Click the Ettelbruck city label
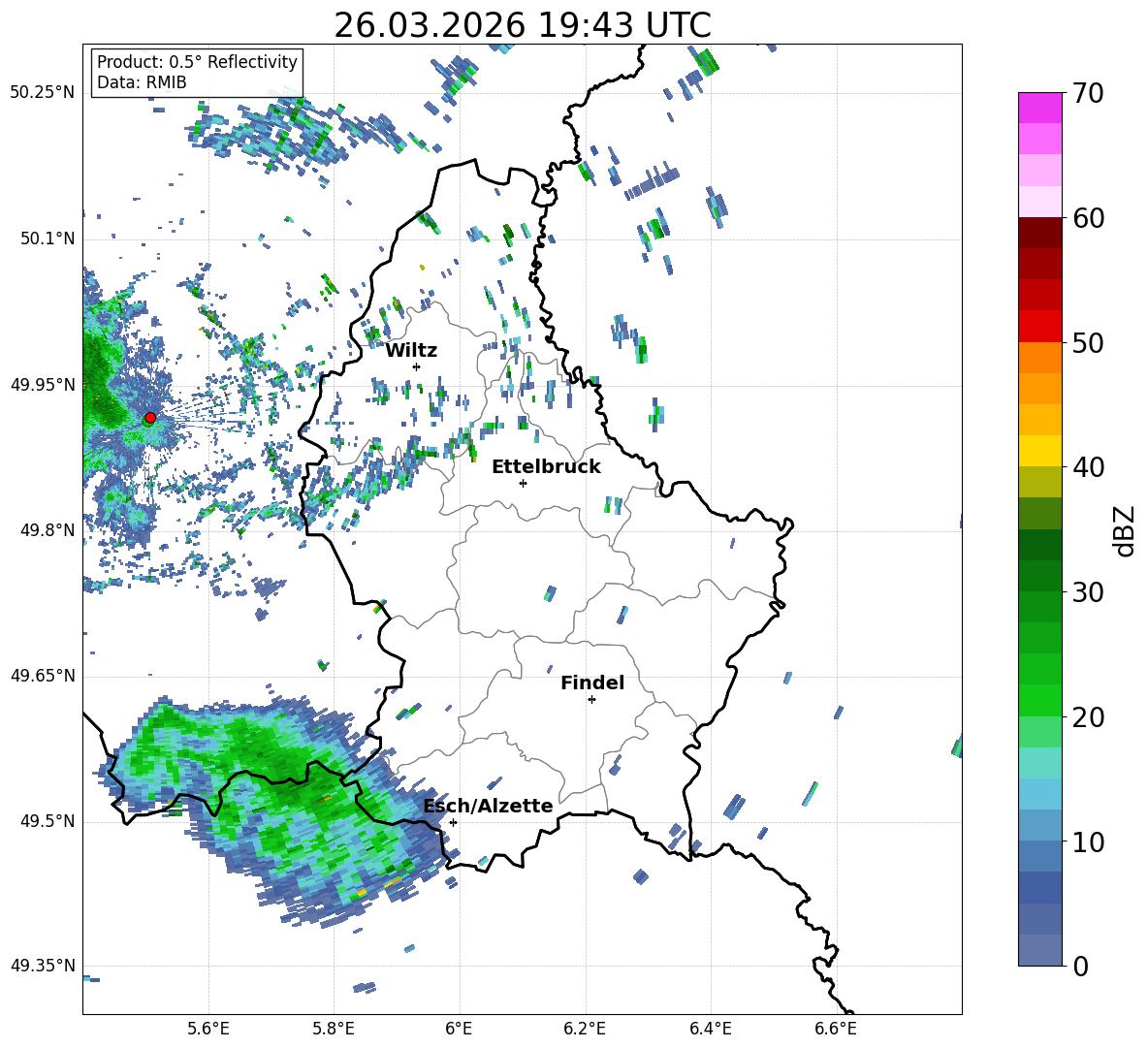 click(x=546, y=467)
